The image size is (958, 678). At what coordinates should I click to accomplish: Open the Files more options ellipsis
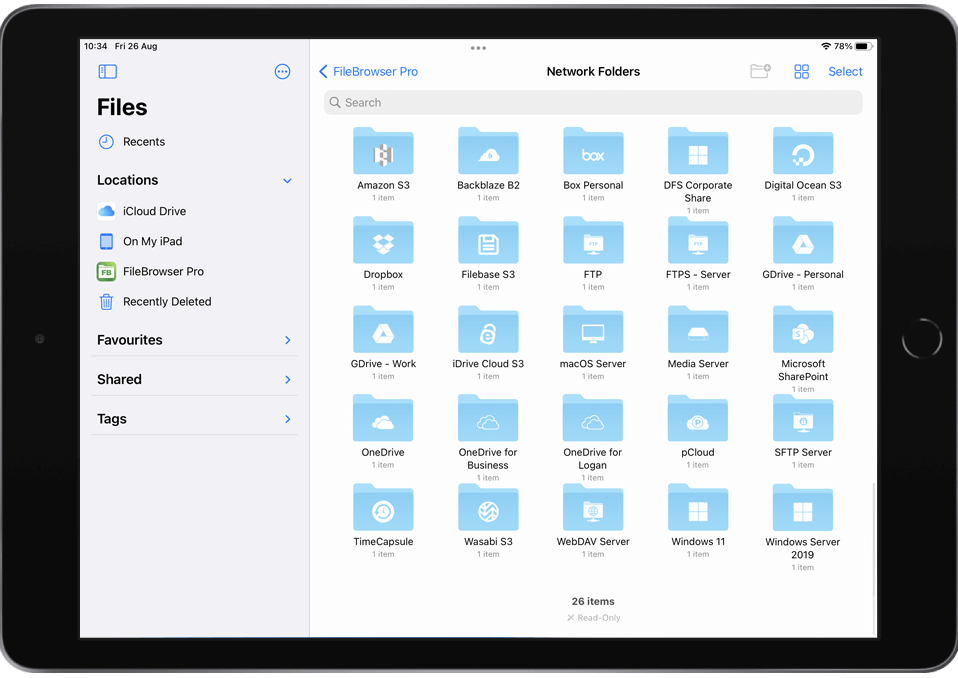[282, 71]
